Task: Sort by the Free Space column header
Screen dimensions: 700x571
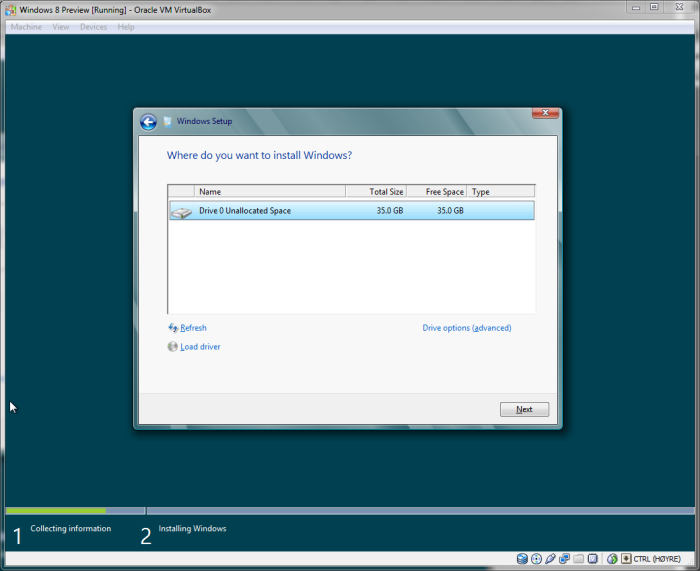Action: [x=436, y=192]
